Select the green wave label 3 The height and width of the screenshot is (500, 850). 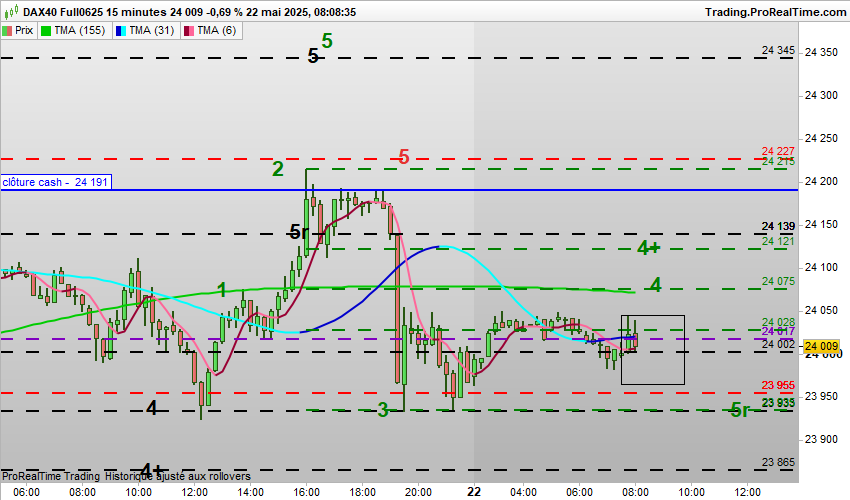click(x=383, y=410)
